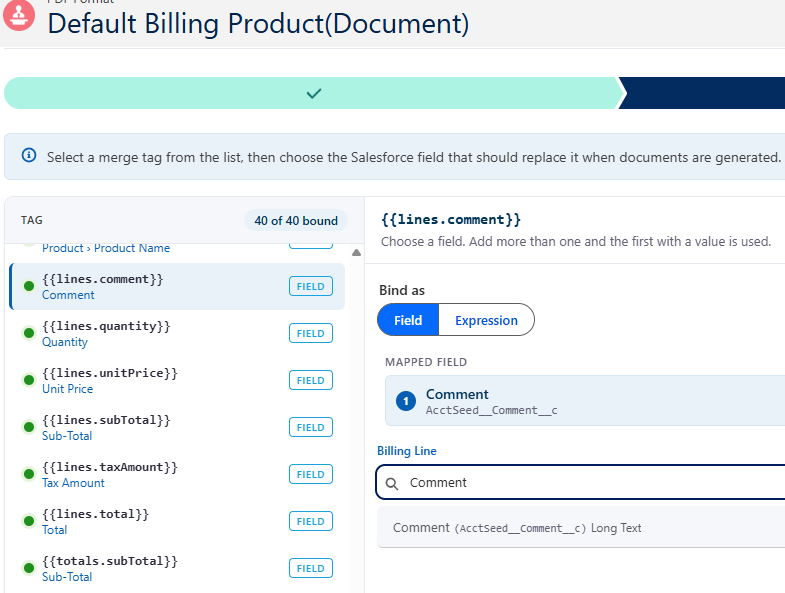Click the FIELD badge on lines.unitPrice row
Screen dimensions: 785x593
click(311, 381)
